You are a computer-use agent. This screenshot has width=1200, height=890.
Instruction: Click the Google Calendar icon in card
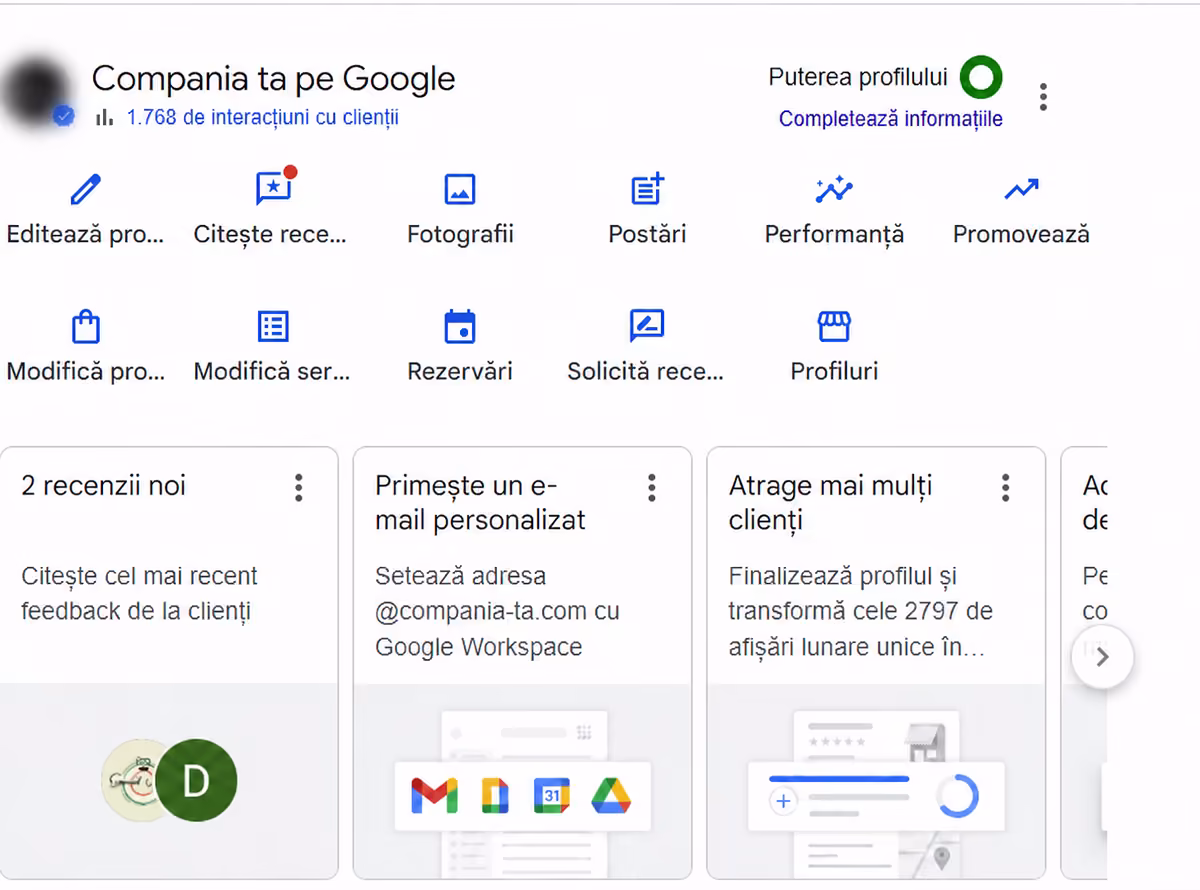(552, 796)
